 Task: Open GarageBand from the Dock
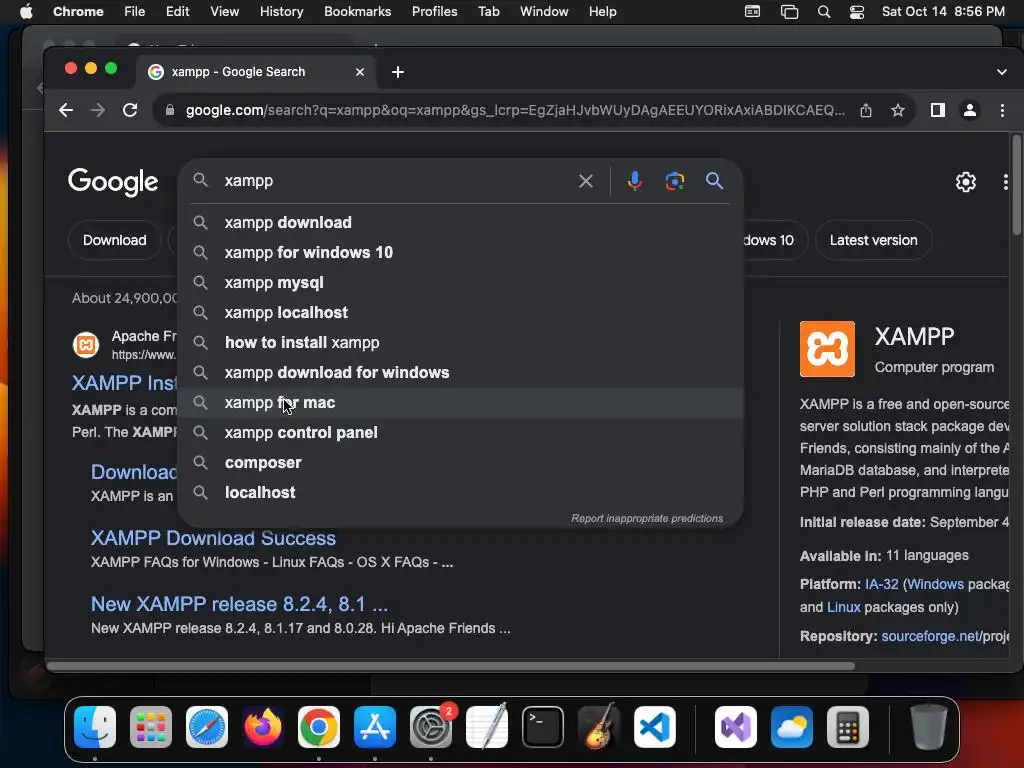[599, 727]
